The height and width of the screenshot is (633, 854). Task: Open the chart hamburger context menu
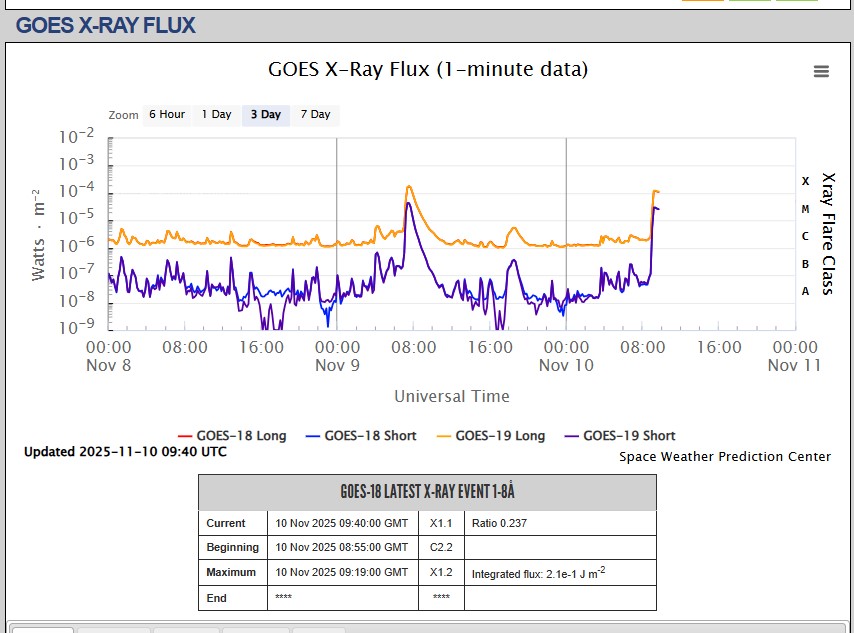click(821, 71)
